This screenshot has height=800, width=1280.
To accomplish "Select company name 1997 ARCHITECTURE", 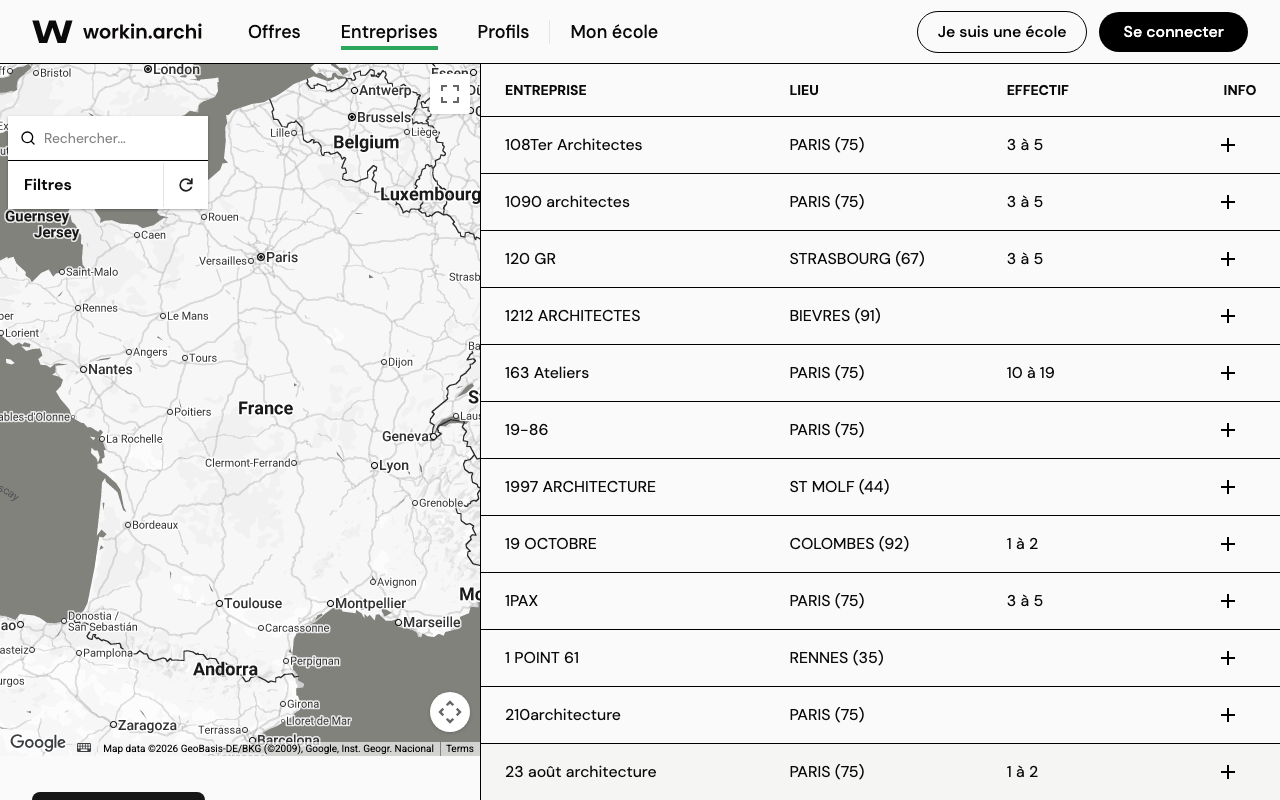I will 580,487.
